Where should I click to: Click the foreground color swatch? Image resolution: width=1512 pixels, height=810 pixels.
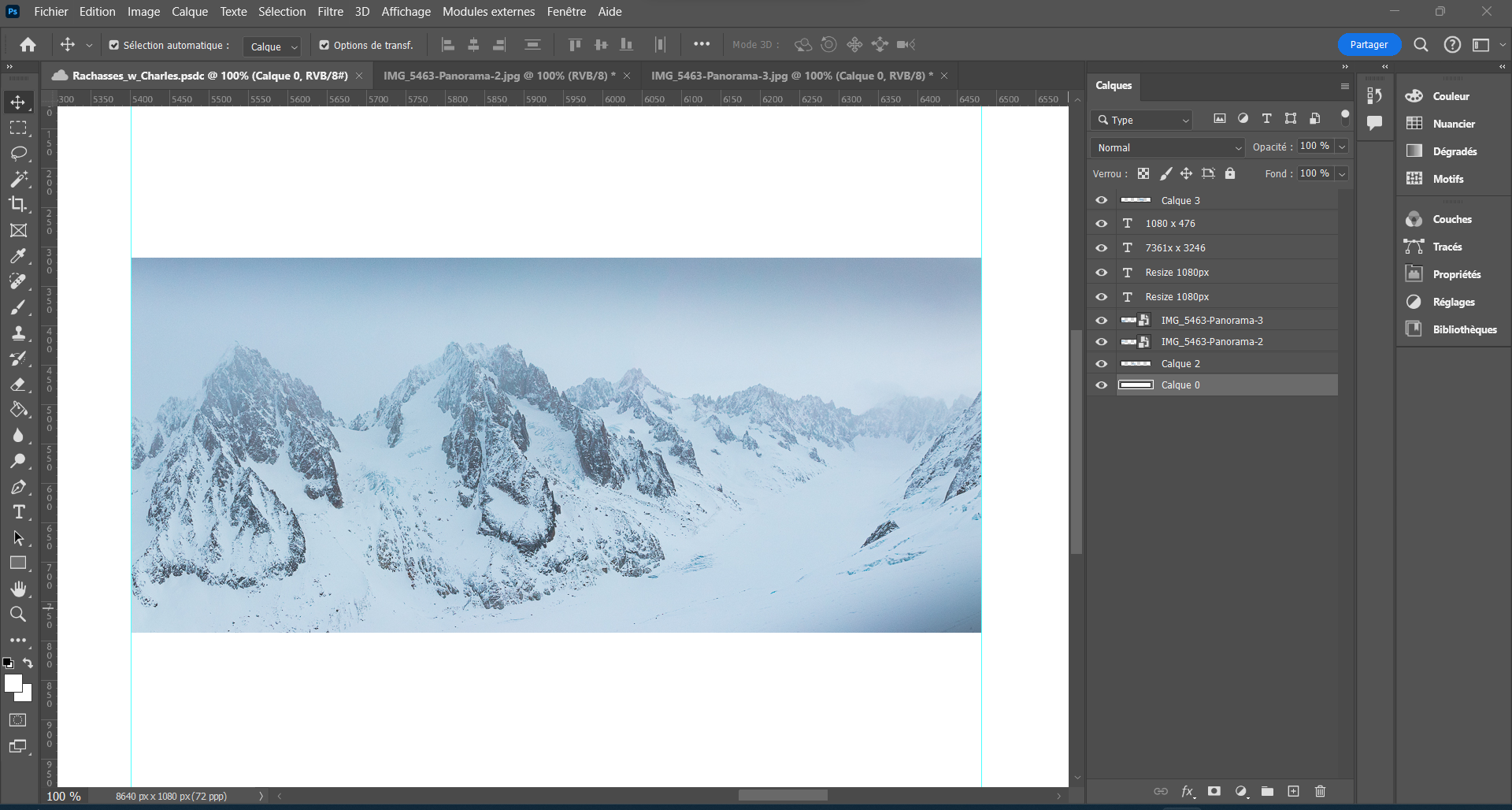pyautogui.click(x=13, y=682)
